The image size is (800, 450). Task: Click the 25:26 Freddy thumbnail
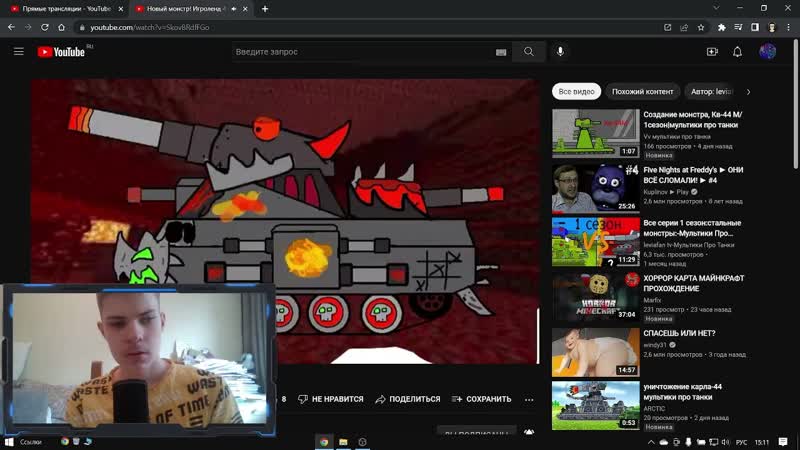click(595, 188)
